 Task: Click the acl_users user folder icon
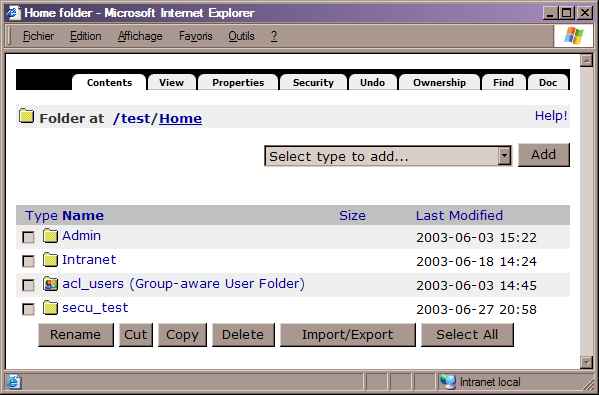pos(50,284)
